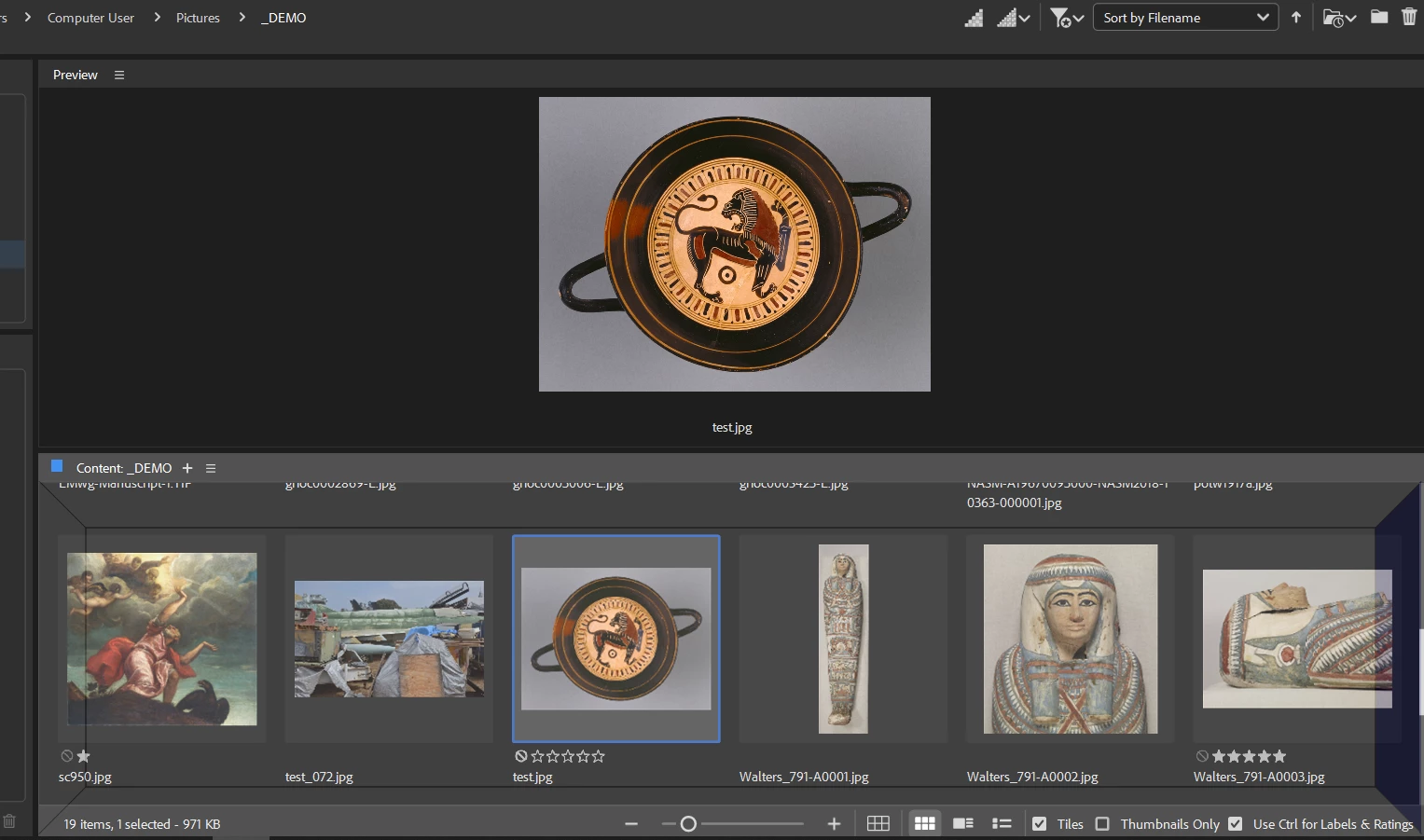Open thumbnail quality preference icon
This screenshot has height=840, width=1424.
974,18
